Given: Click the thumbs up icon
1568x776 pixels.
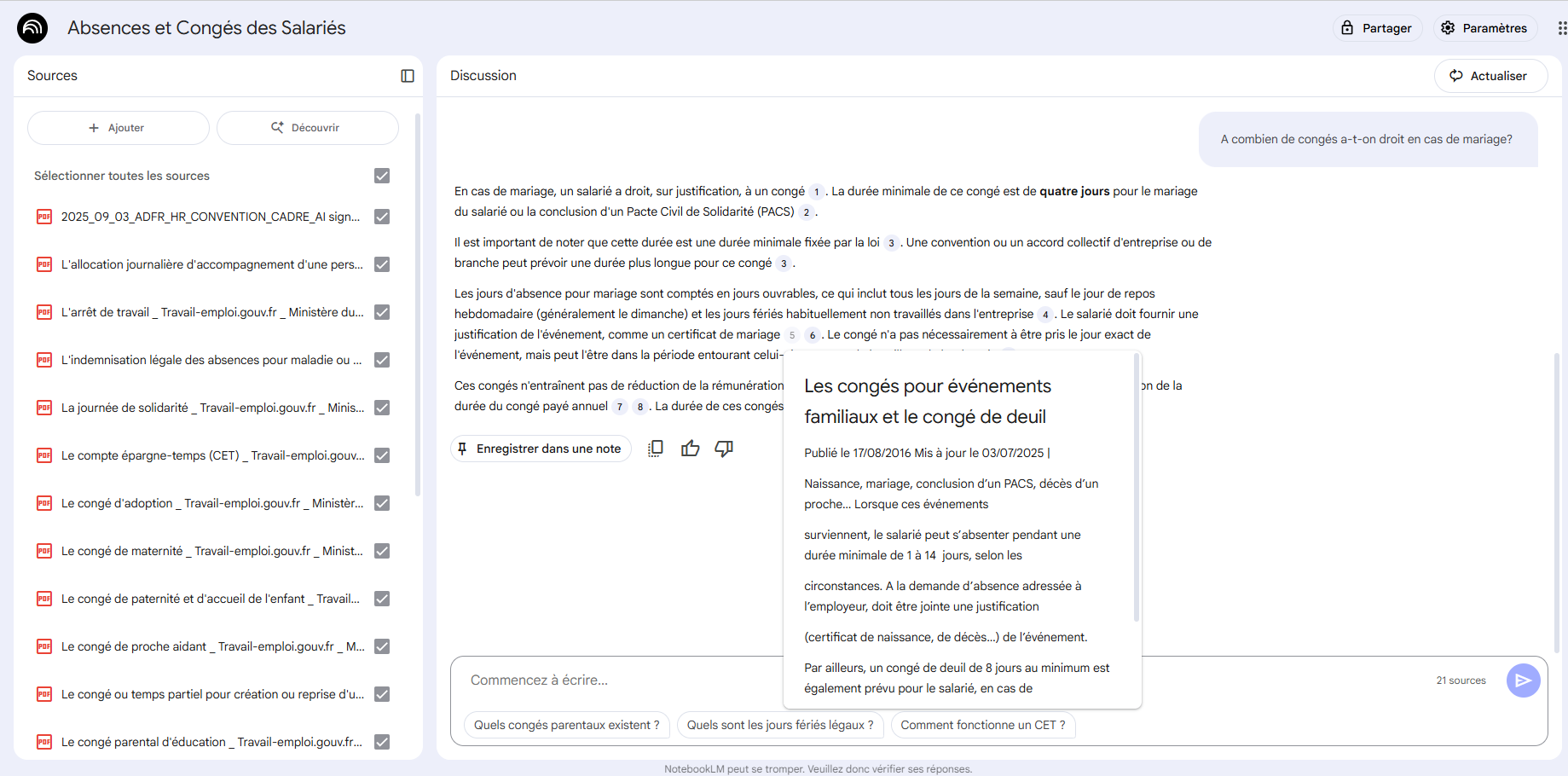Looking at the screenshot, I should pos(690,449).
